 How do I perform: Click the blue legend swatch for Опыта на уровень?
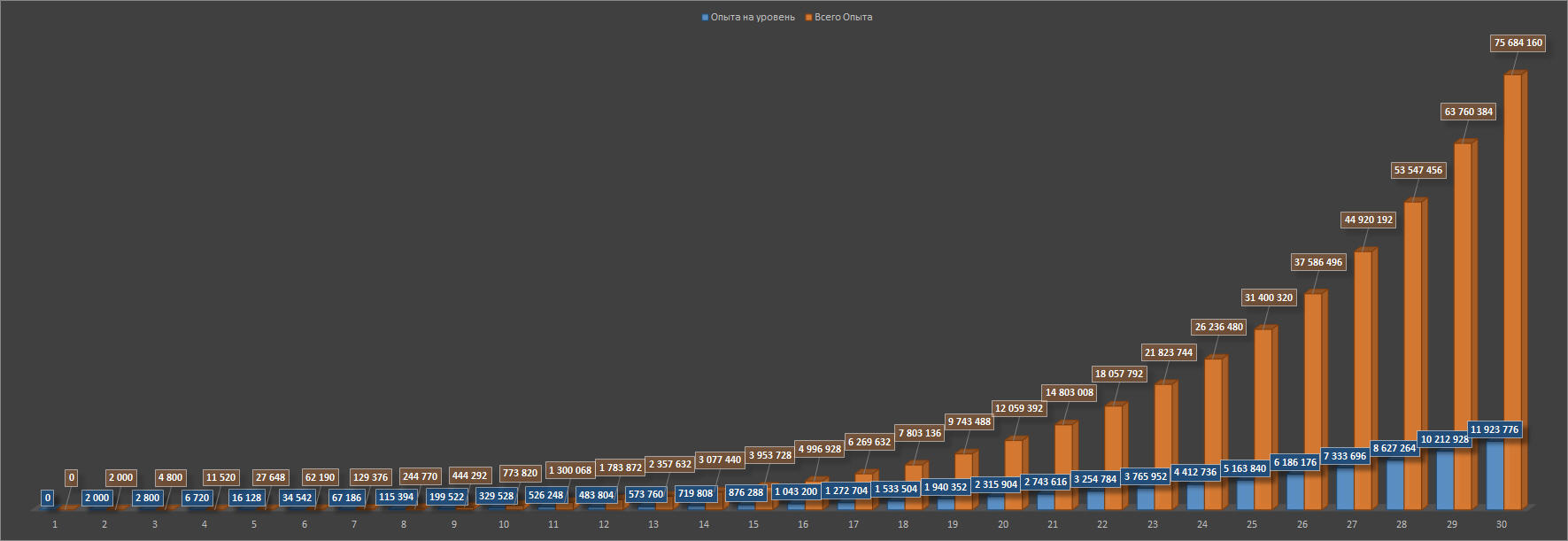coord(705,18)
